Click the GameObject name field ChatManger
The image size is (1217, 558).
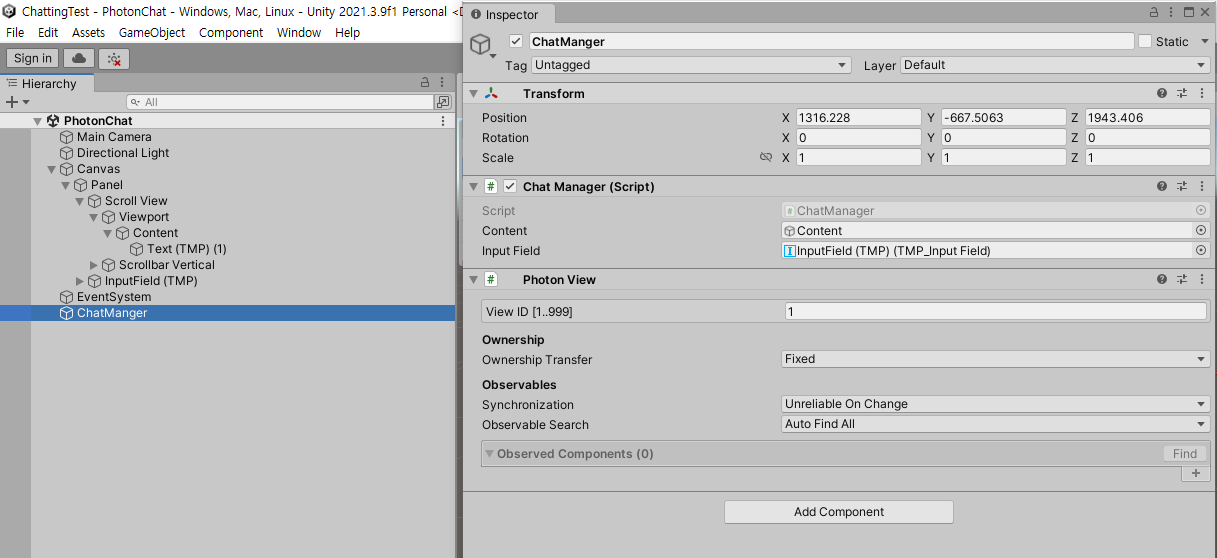click(x=830, y=42)
